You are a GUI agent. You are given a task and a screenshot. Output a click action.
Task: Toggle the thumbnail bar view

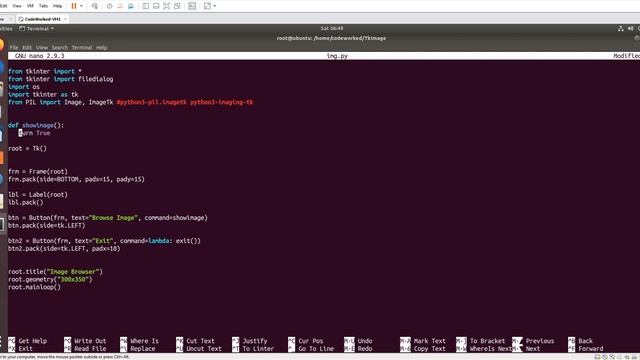[x=156, y=6]
